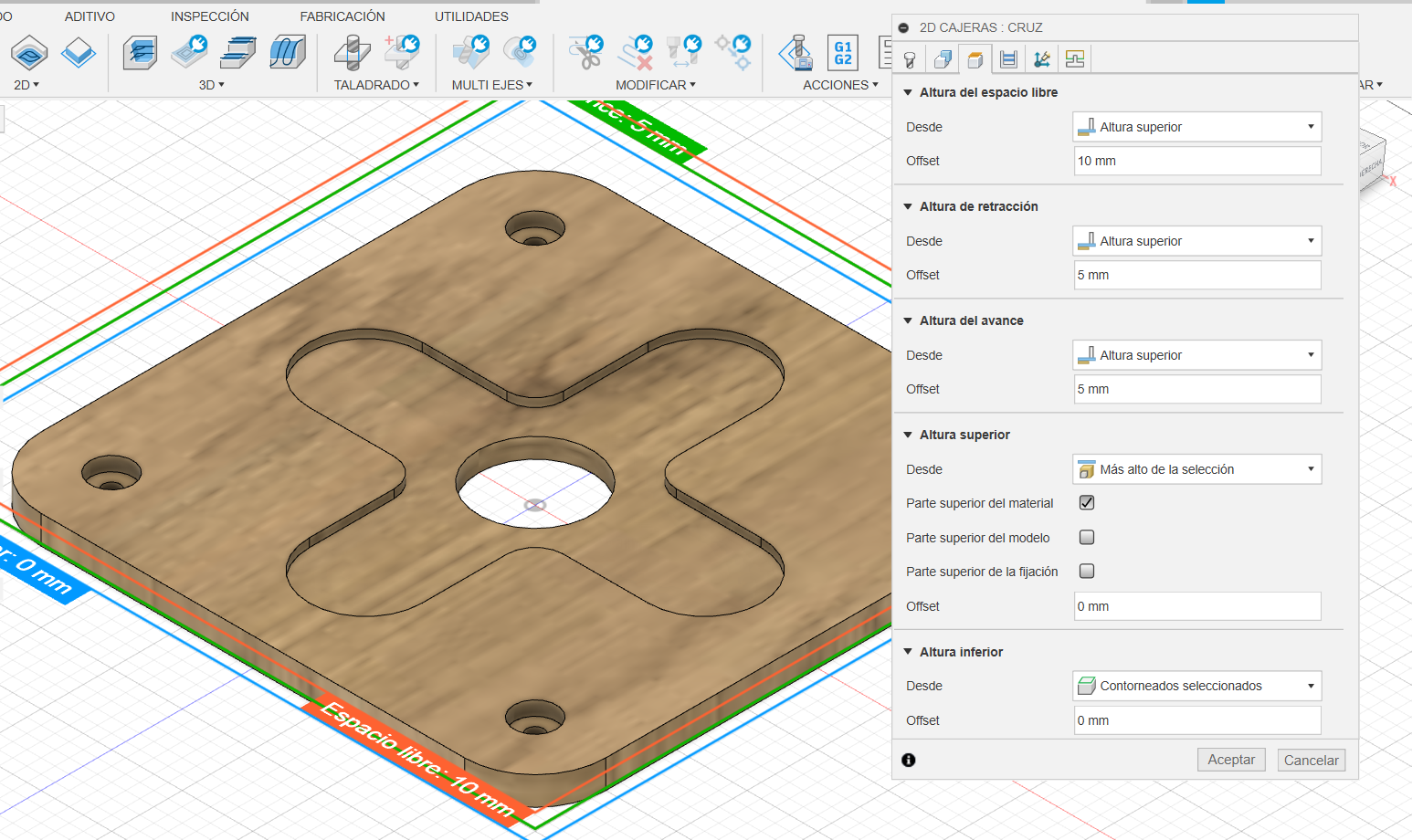Choose the 3D Pocket Clearing extension icon
This screenshot has width=1412, height=840.
pyautogui.click(x=189, y=52)
